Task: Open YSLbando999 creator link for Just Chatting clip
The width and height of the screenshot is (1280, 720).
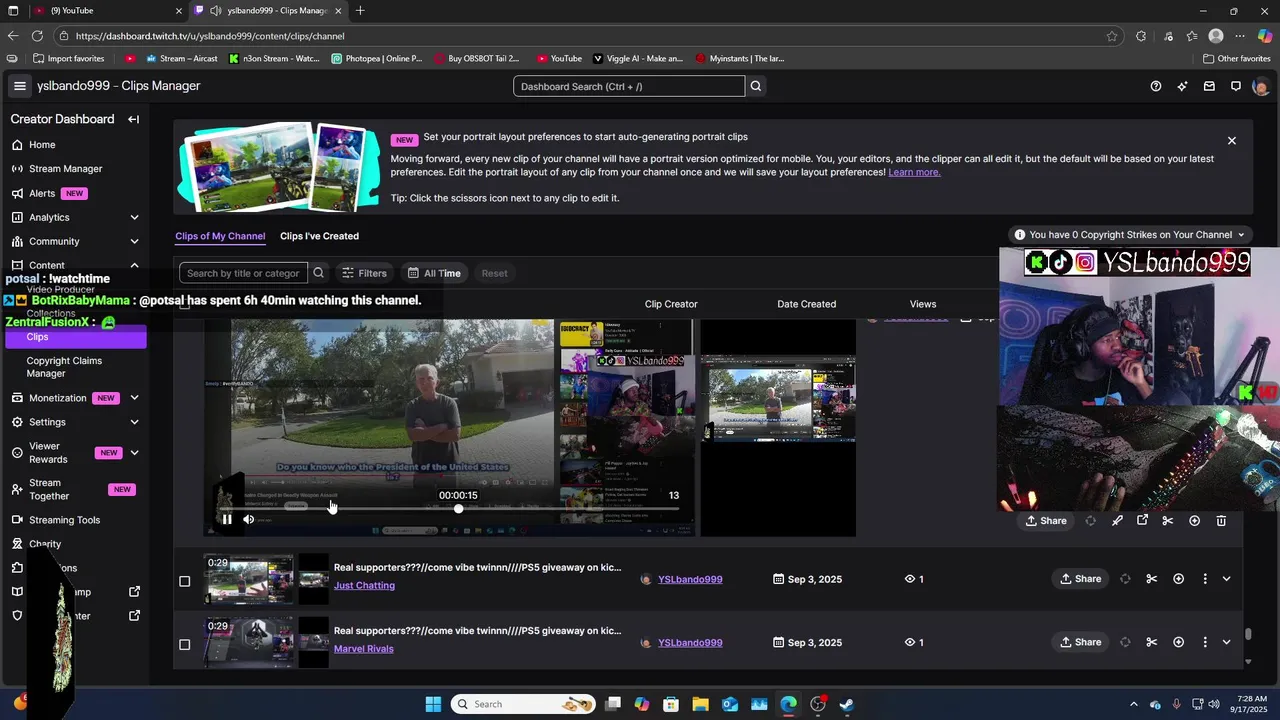Action: coord(690,579)
